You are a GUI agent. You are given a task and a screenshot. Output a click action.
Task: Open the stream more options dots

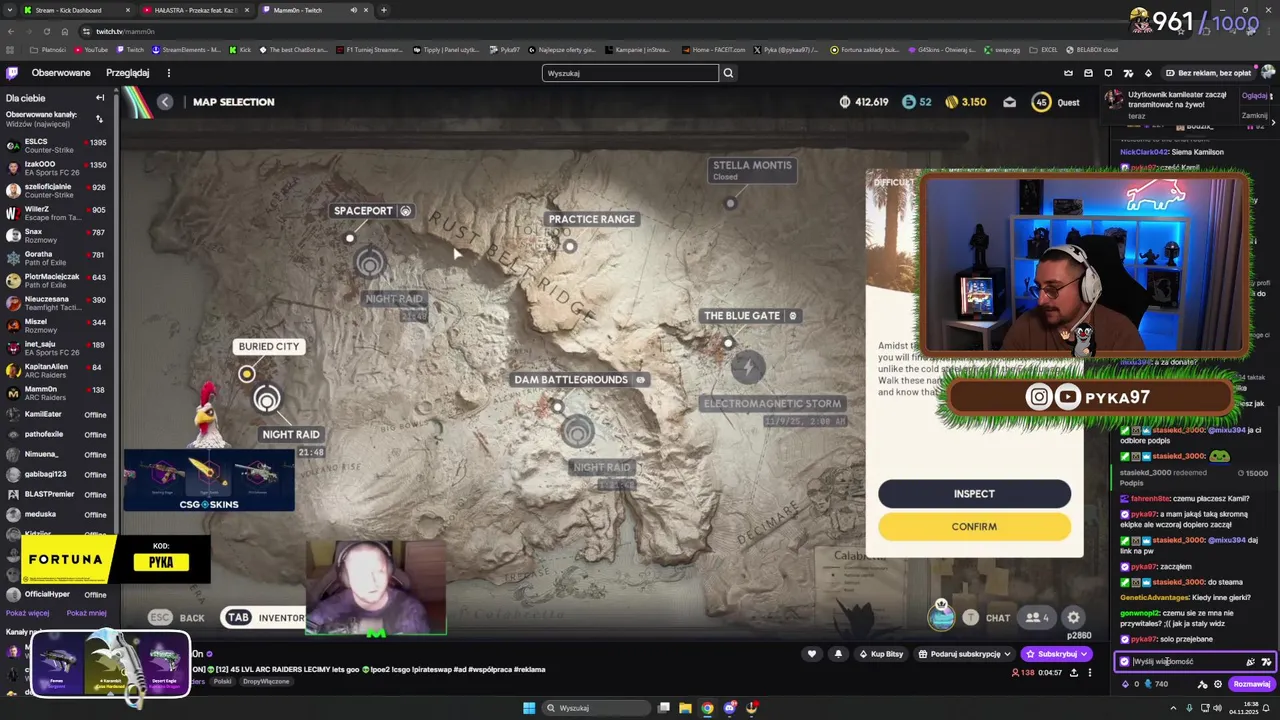(1090, 673)
